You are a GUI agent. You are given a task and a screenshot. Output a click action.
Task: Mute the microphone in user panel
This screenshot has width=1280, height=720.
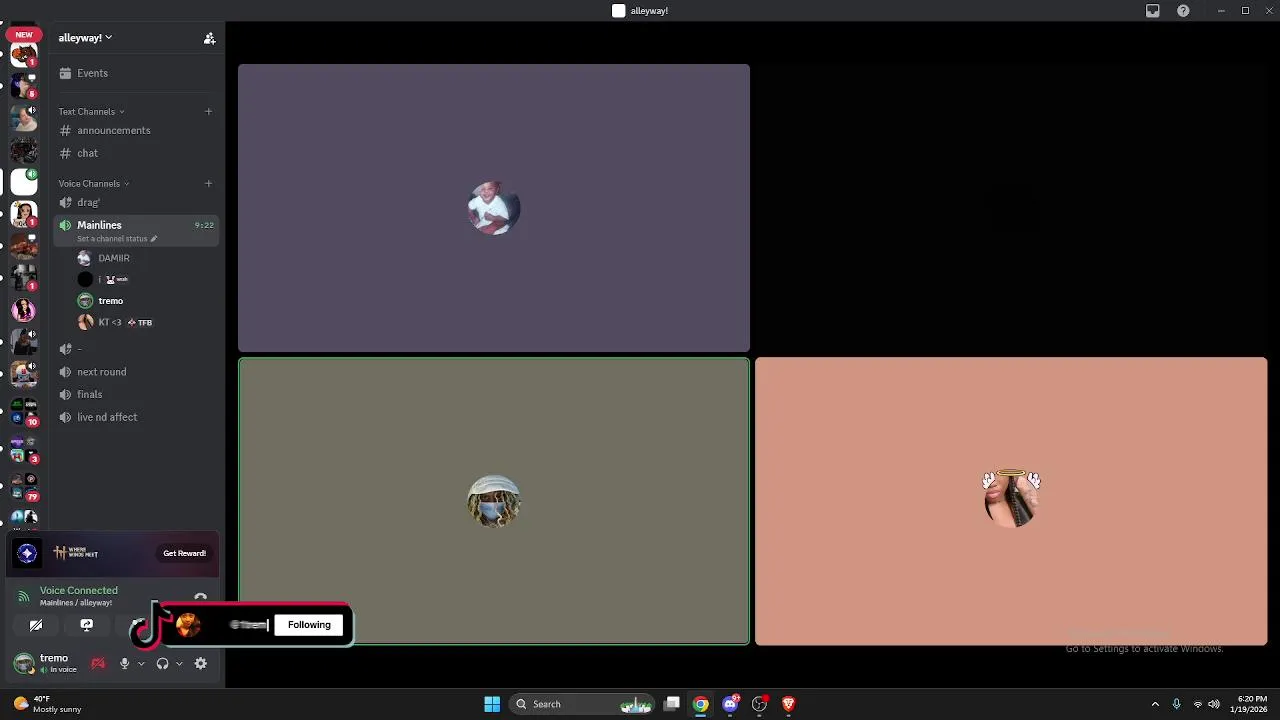pyautogui.click(x=124, y=663)
